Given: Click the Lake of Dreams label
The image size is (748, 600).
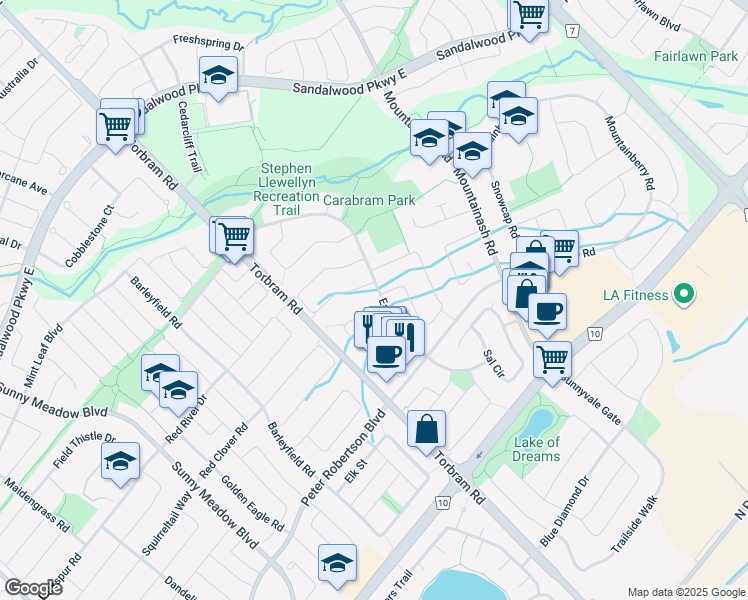Looking at the screenshot, I should [x=536, y=449].
